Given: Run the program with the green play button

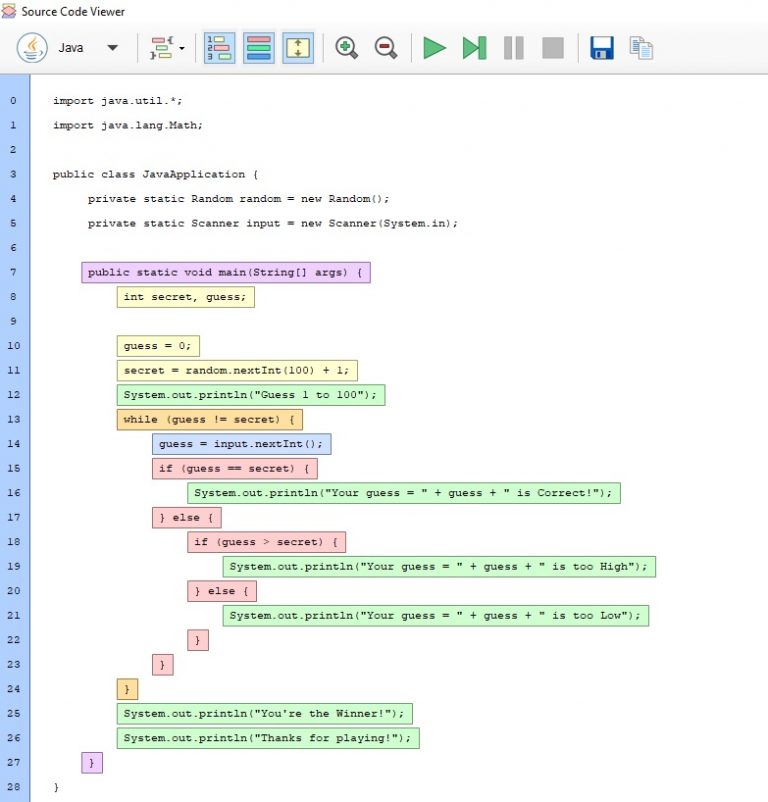Looking at the screenshot, I should (x=434, y=47).
